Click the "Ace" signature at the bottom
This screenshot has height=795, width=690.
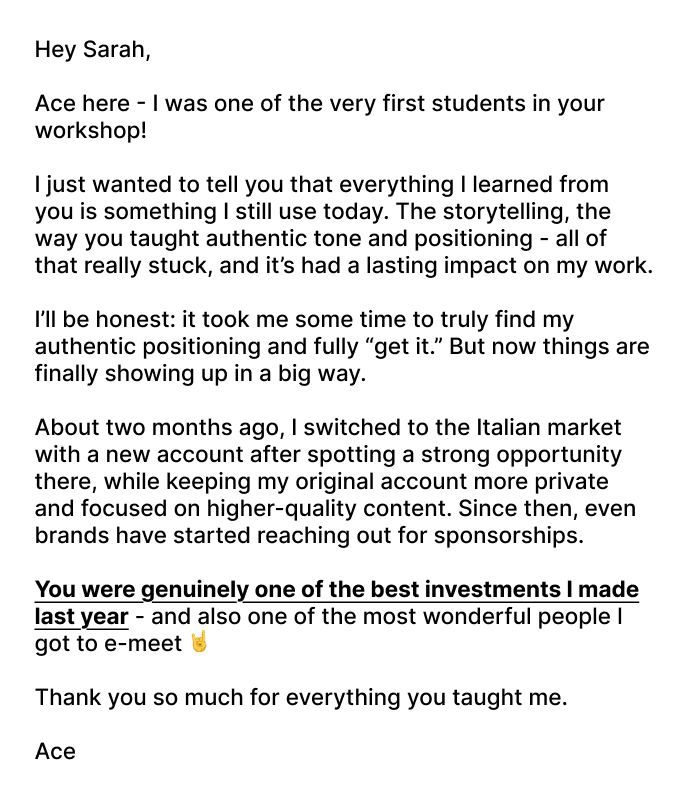[55, 751]
